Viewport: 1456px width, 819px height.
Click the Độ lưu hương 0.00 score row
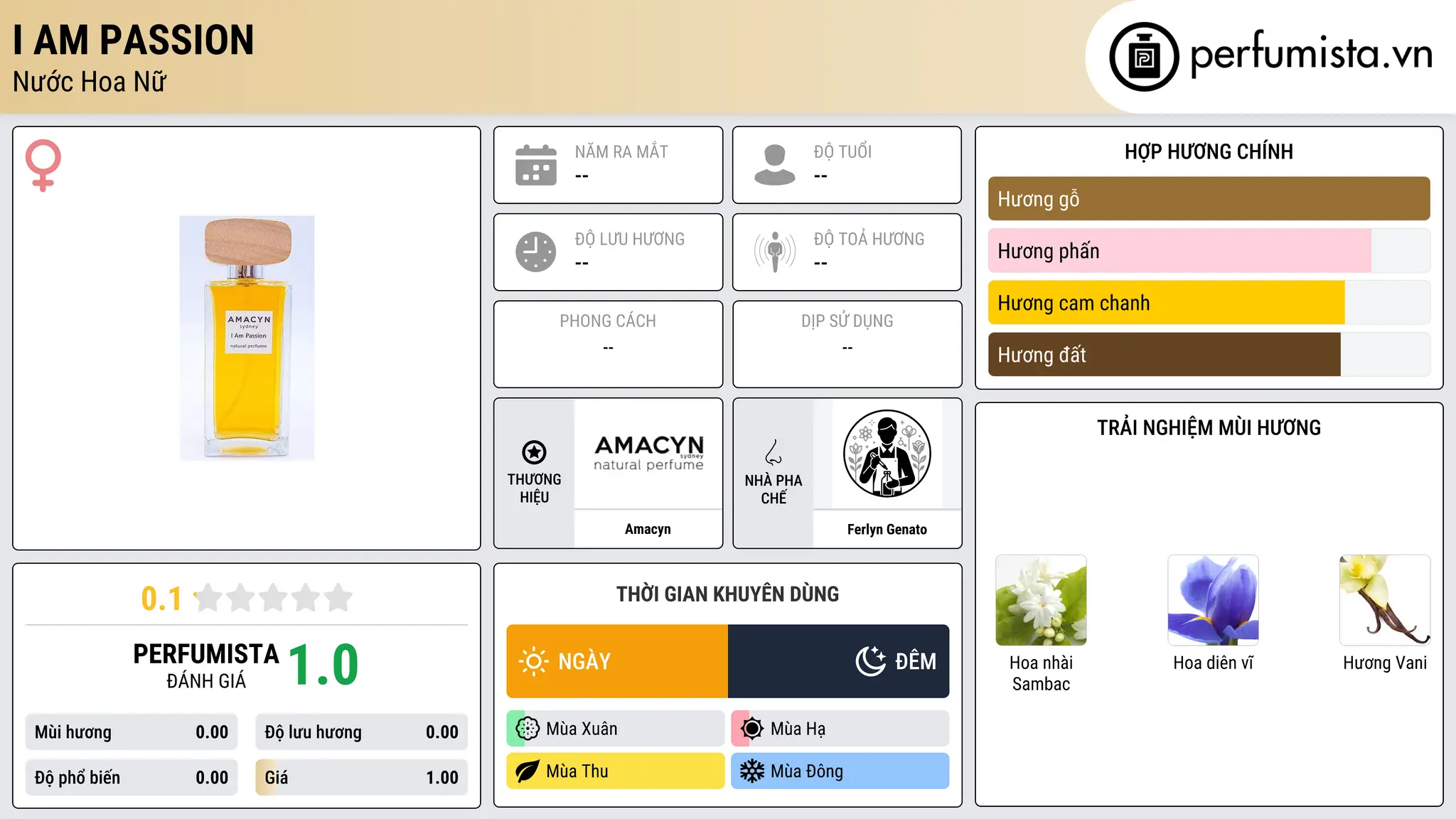362,732
